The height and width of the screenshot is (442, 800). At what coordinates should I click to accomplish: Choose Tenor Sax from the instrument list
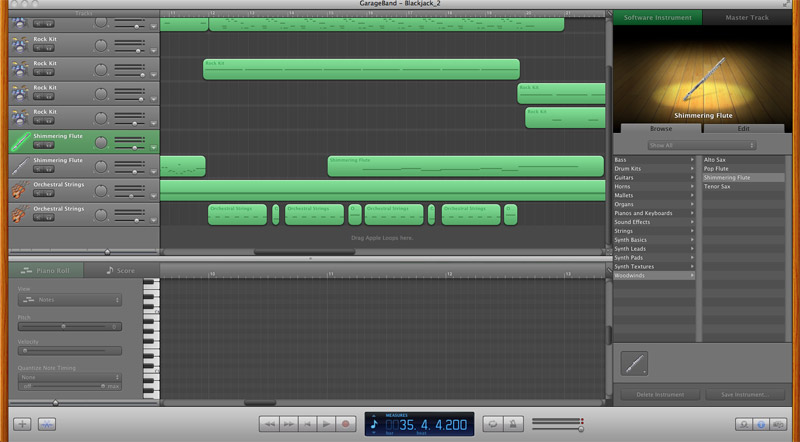pos(743,186)
